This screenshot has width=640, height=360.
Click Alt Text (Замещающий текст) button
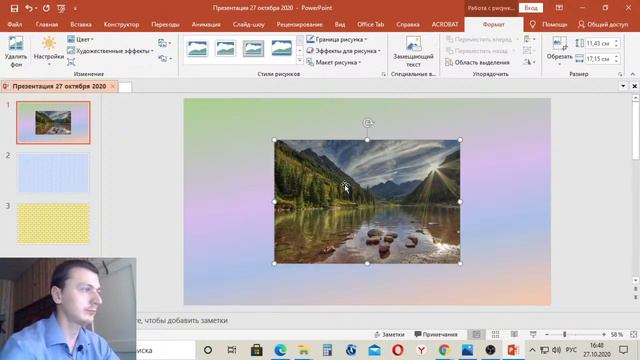coord(413,52)
